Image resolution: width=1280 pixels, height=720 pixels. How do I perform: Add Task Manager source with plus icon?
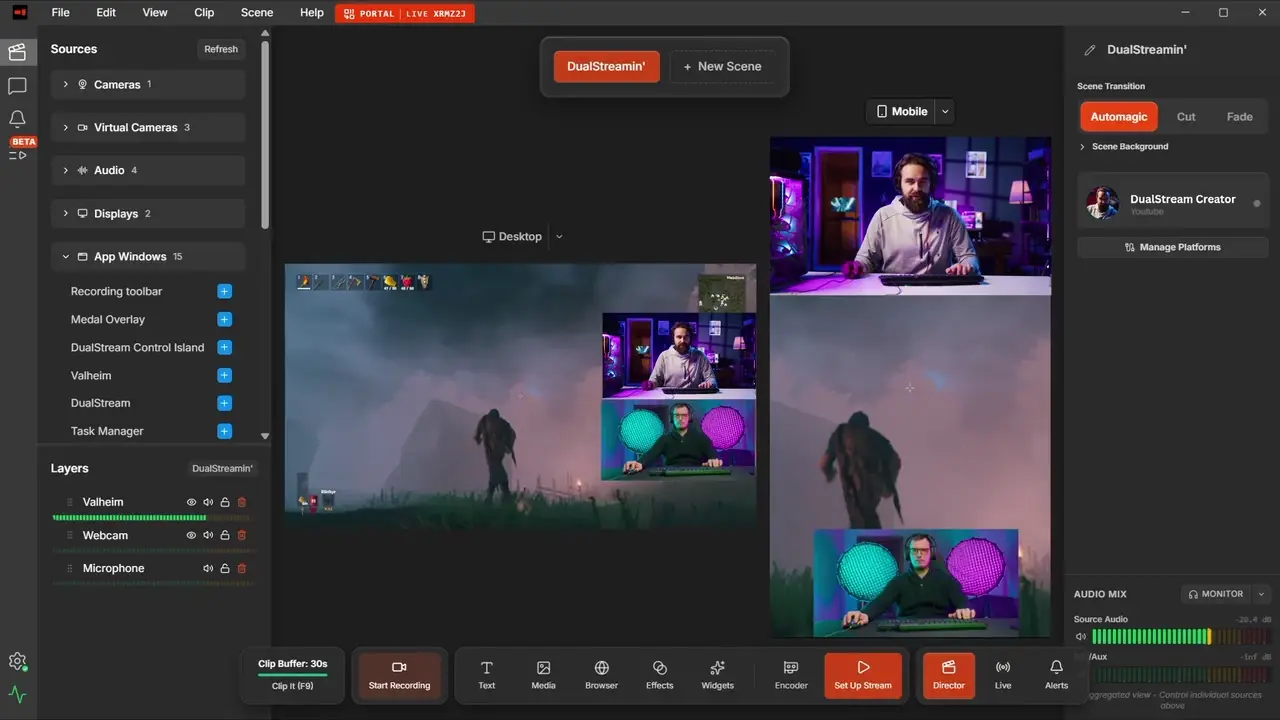tap(224, 431)
